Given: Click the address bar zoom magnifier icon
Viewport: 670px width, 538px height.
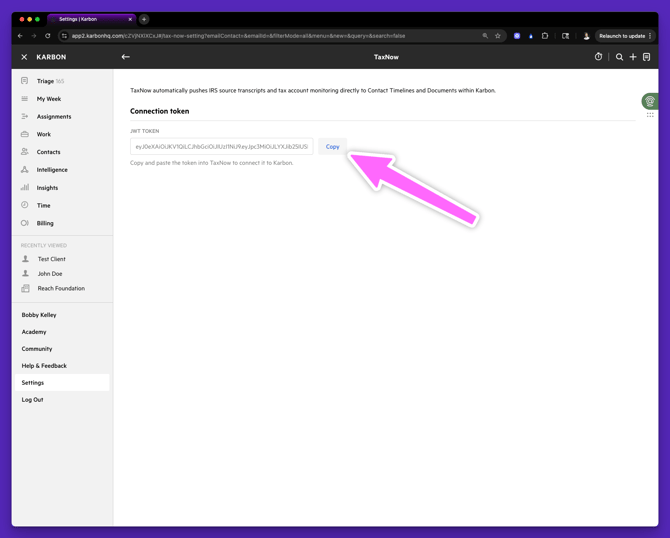Looking at the screenshot, I should click(485, 36).
